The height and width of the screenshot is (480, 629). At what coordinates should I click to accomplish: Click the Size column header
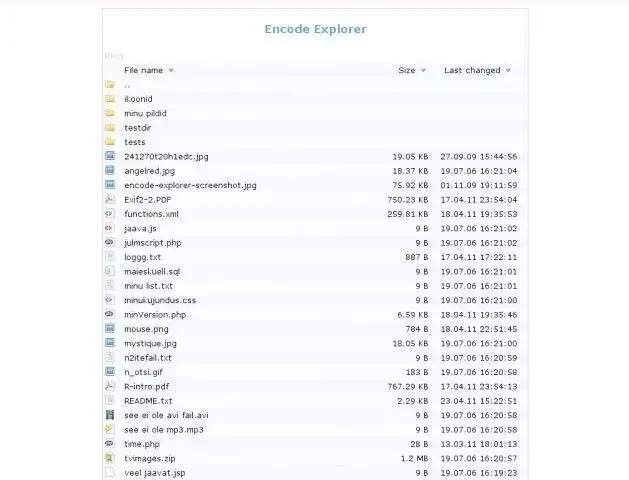(407, 70)
